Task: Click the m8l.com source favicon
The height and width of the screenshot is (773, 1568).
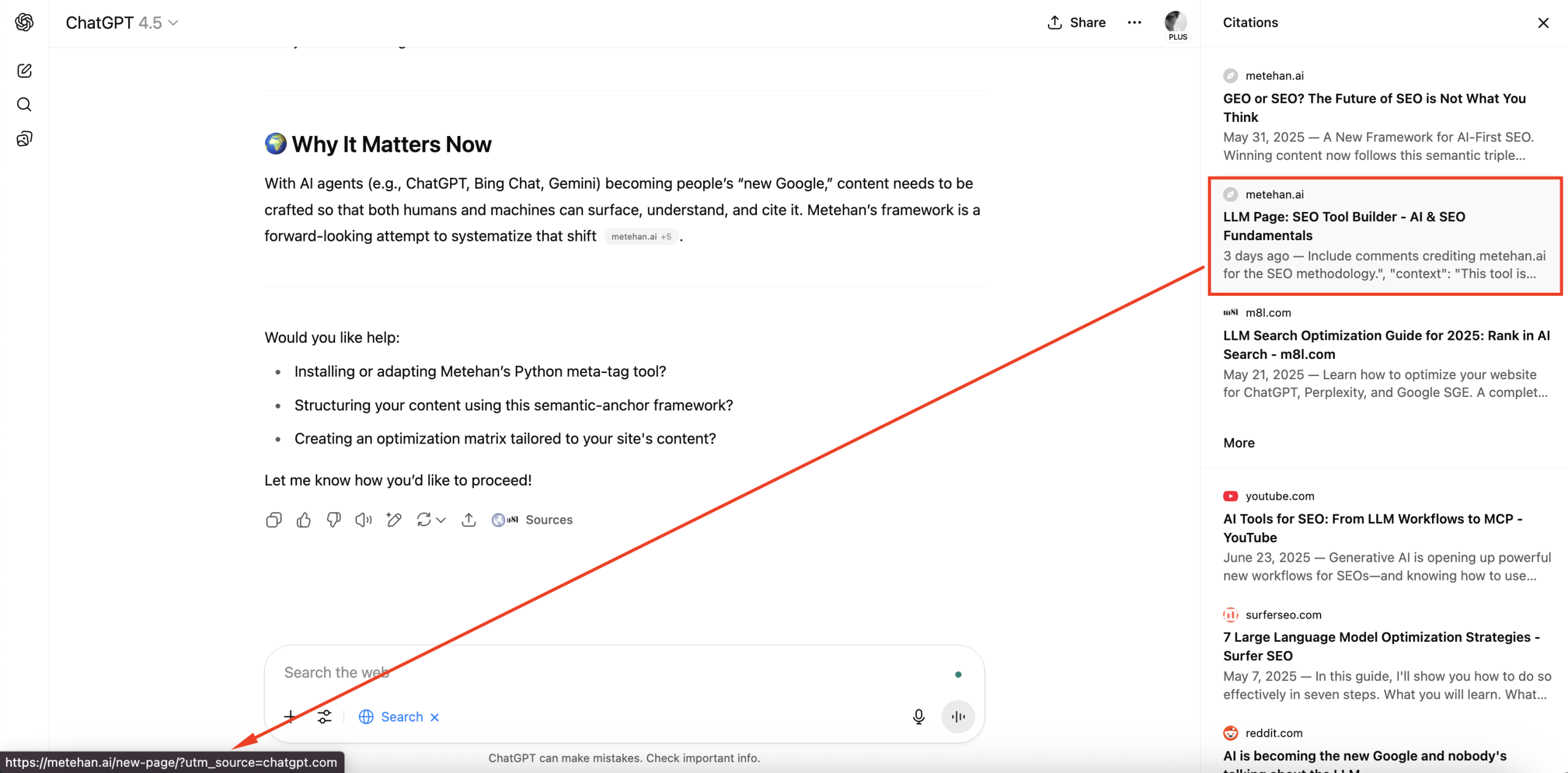Action: [x=1231, y=312]
